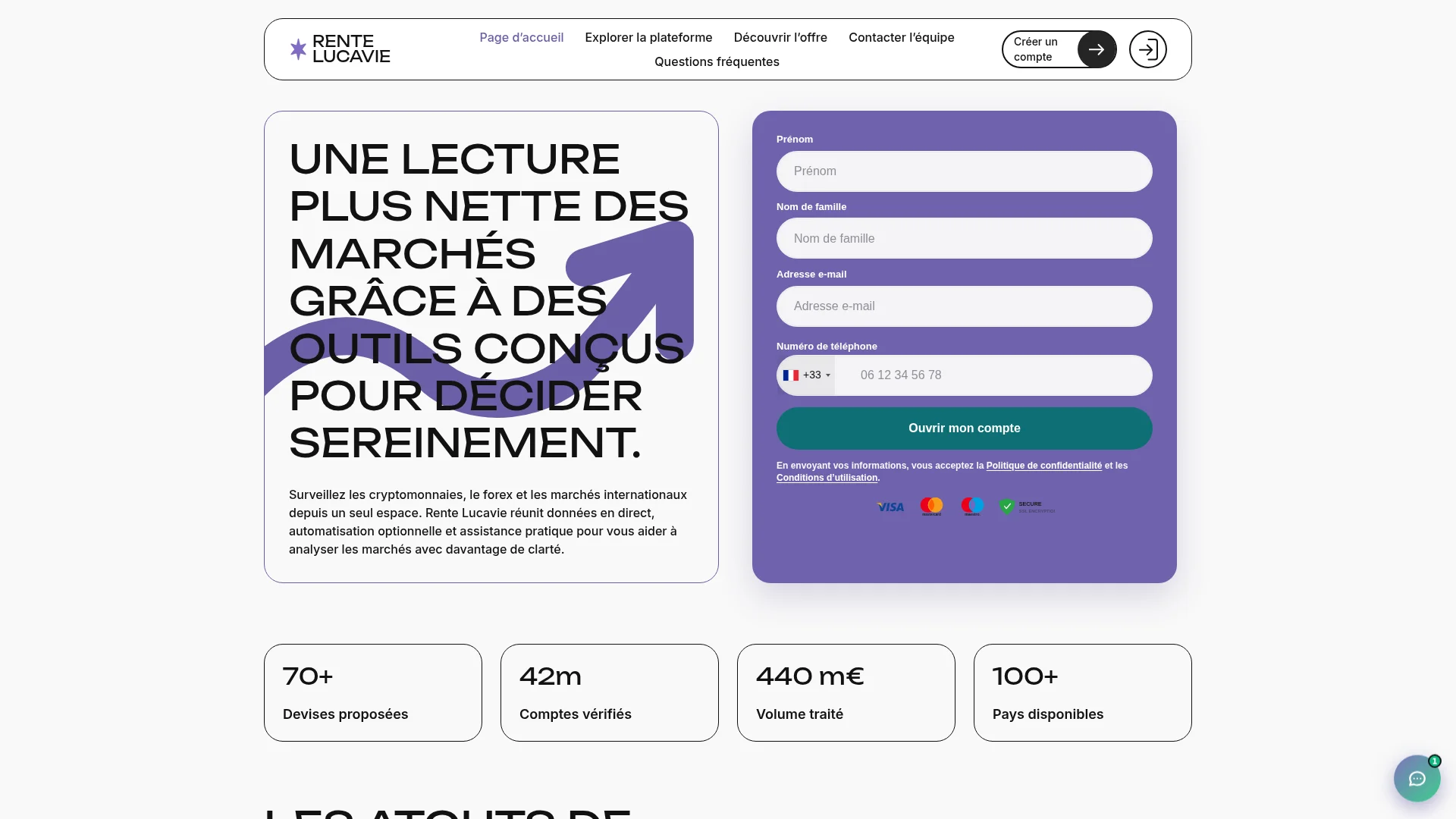
Task: Click the hero headline Une lecture plus nette
Action: point(489,300)
